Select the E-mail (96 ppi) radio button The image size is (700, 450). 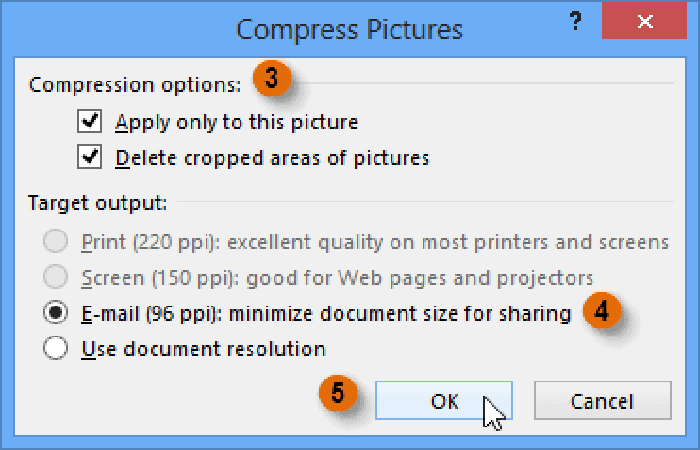click(57, 313)
